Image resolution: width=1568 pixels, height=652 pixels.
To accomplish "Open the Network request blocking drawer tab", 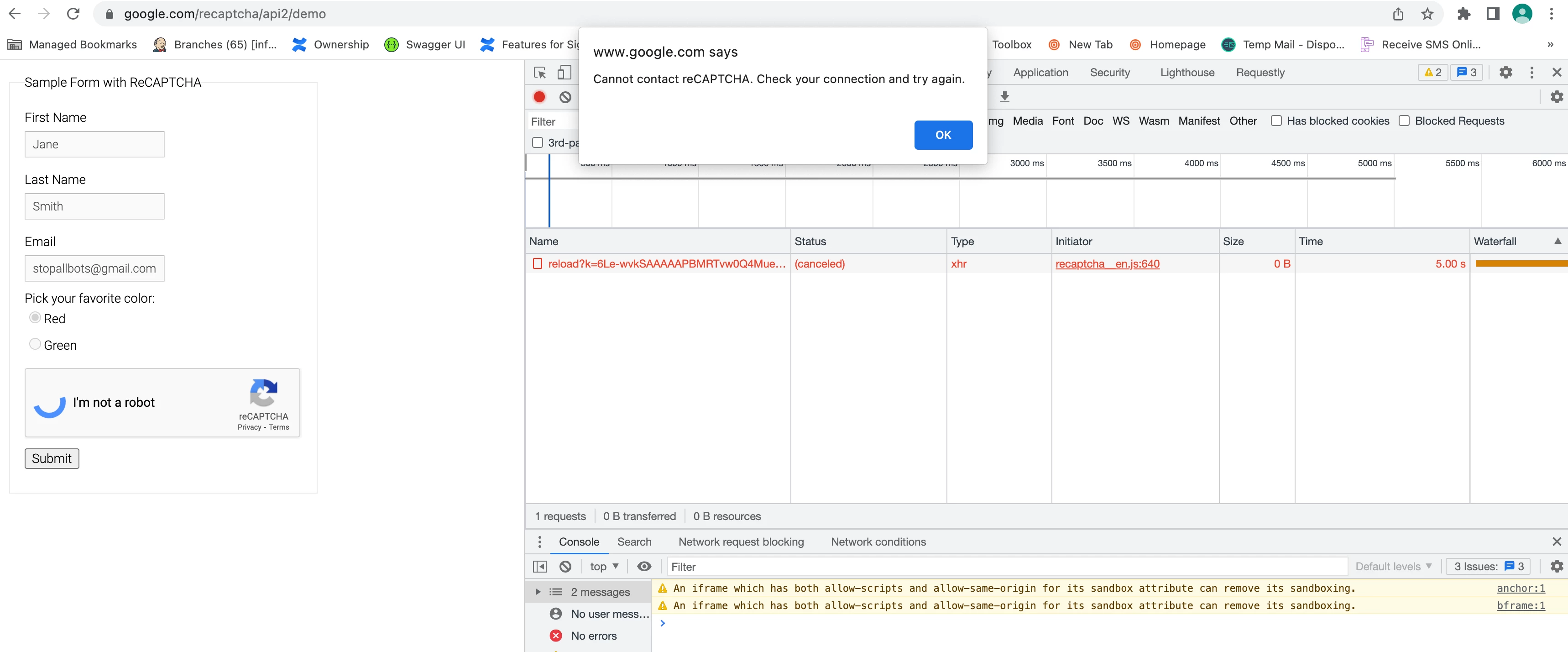I will coord(741,542).
